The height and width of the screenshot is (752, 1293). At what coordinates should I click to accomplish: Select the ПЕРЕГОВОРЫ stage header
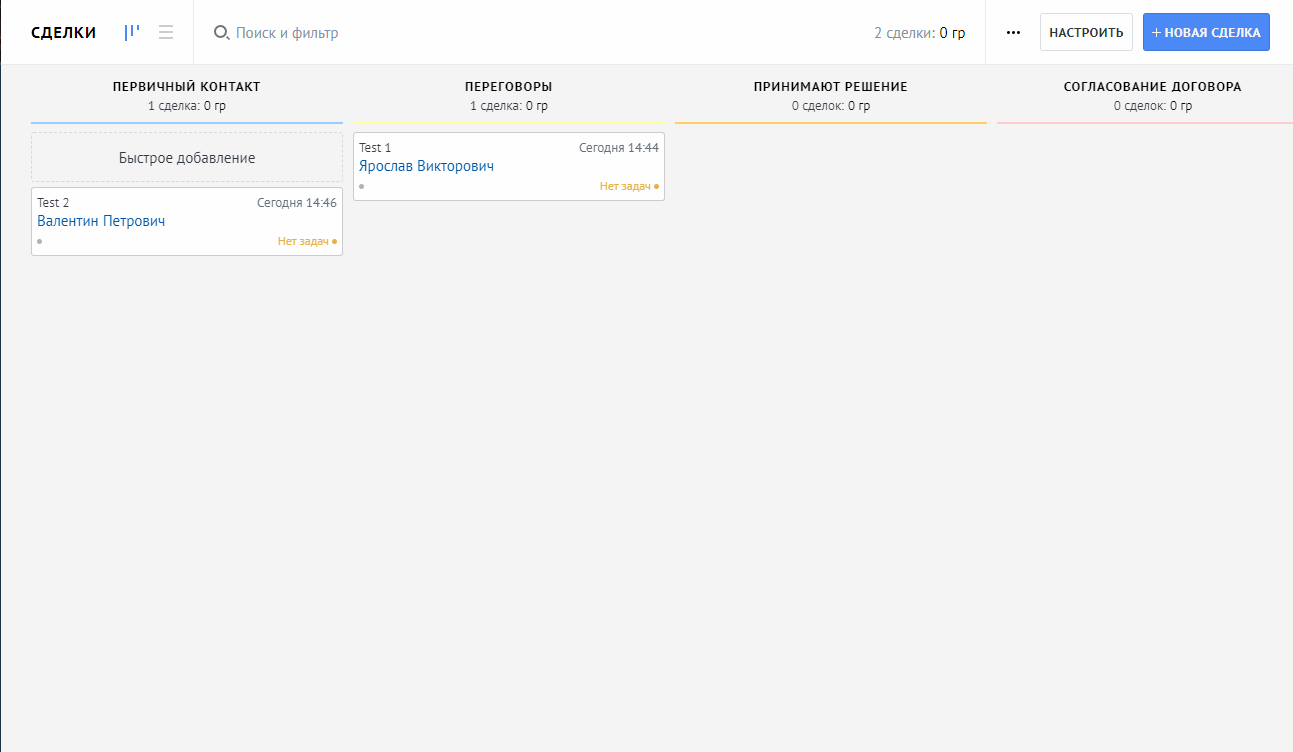pyautogui.click(x=509, y=87)
